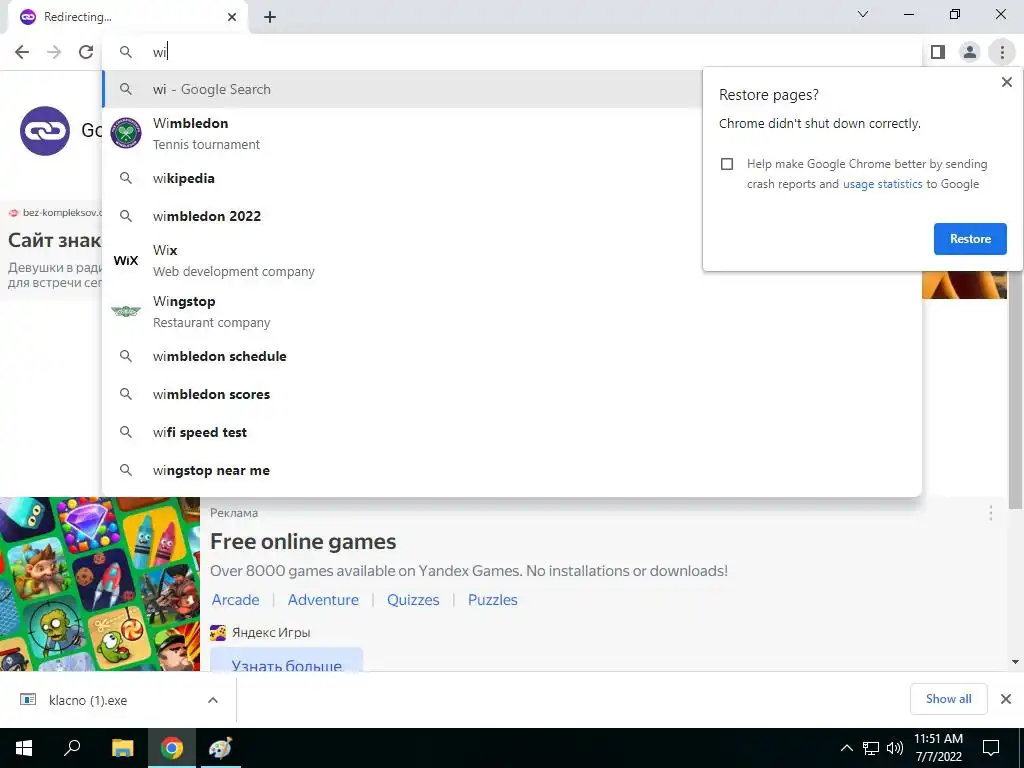Open the Quizzes games link
Image resolution: width=1024 pixels, height=768 pixels.
click(413, 600)
